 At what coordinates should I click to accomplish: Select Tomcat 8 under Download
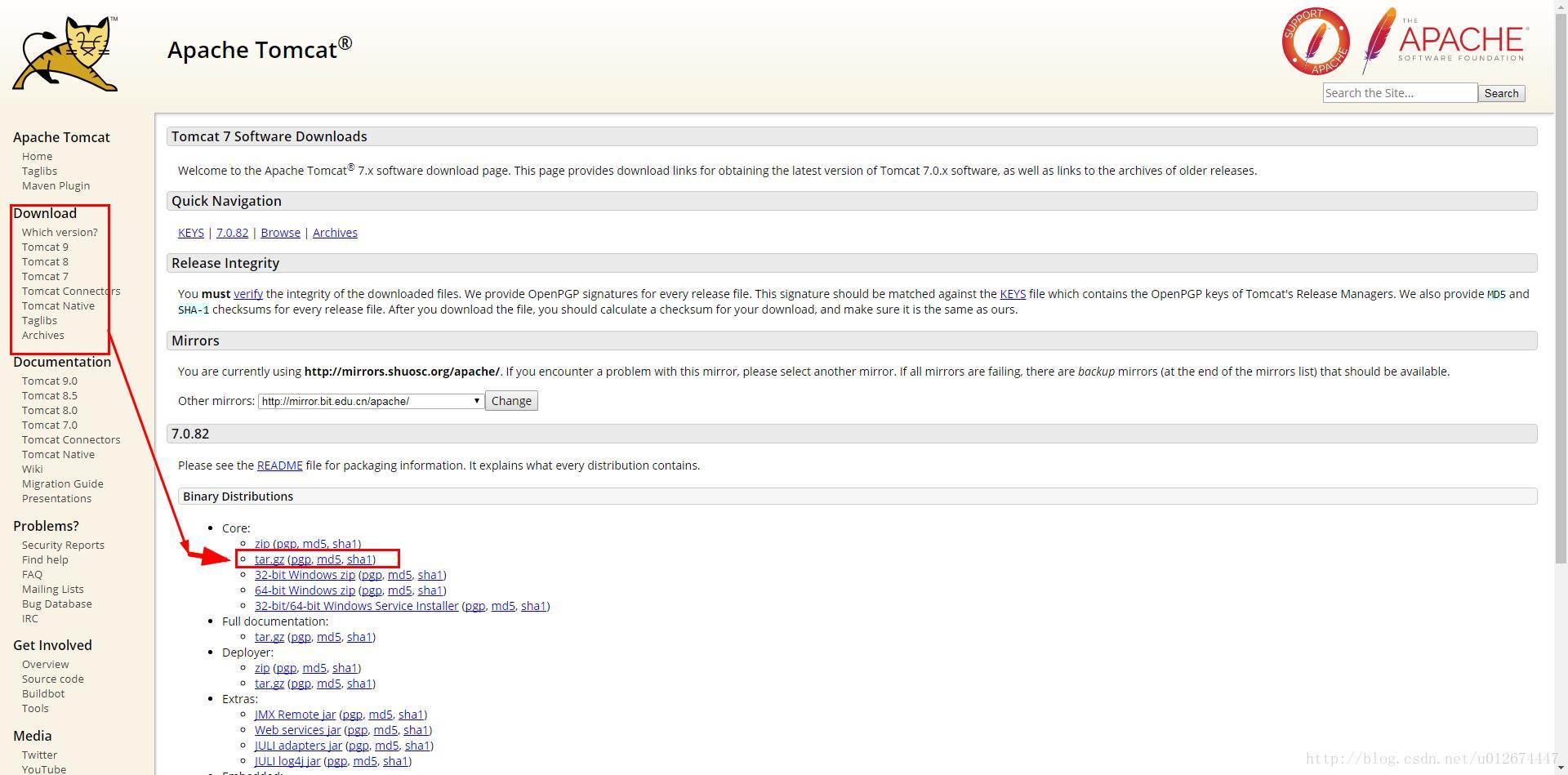click(45, 261)
